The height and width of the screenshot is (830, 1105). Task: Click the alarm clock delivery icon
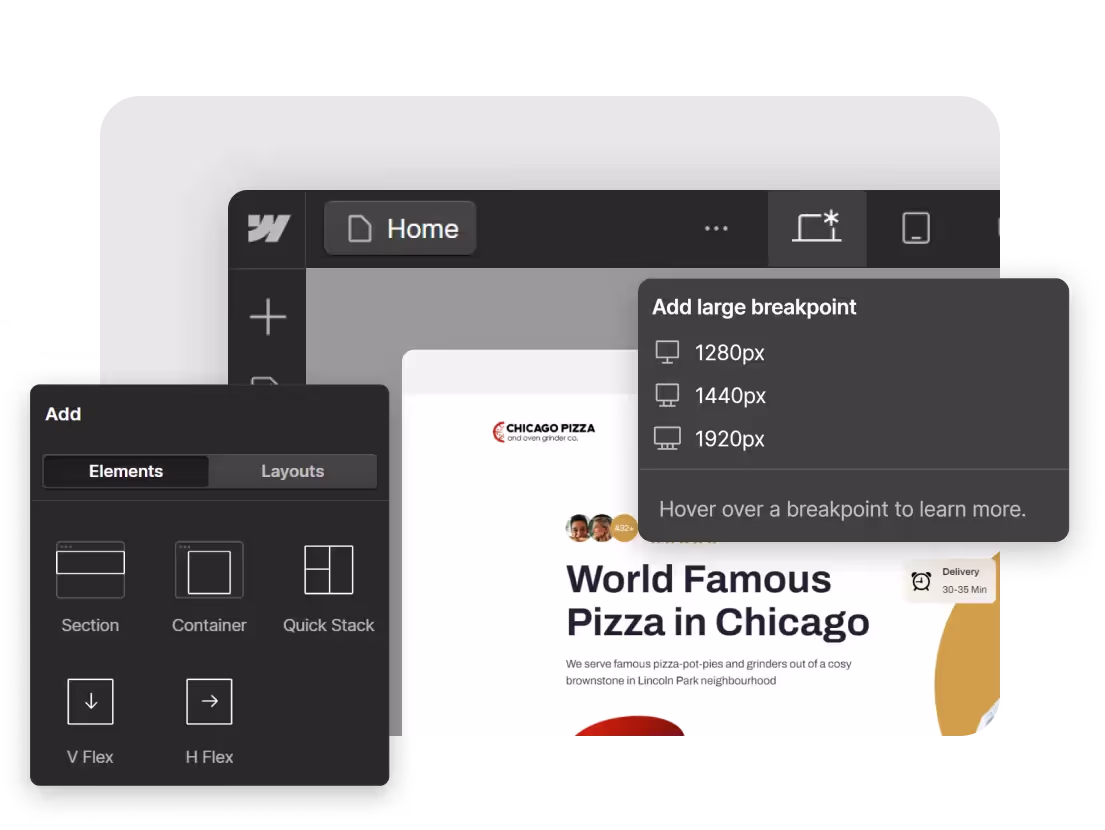pos(921,581)
